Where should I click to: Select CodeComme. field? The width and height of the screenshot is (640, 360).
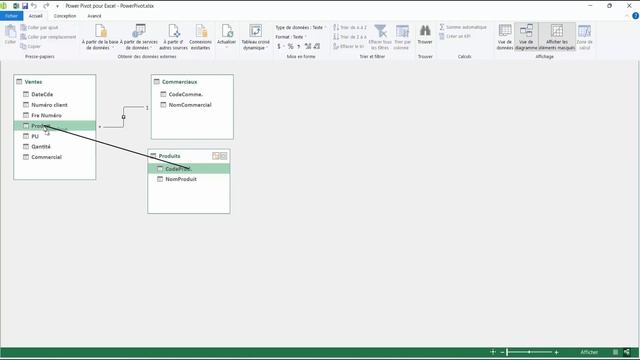[192, 94]
